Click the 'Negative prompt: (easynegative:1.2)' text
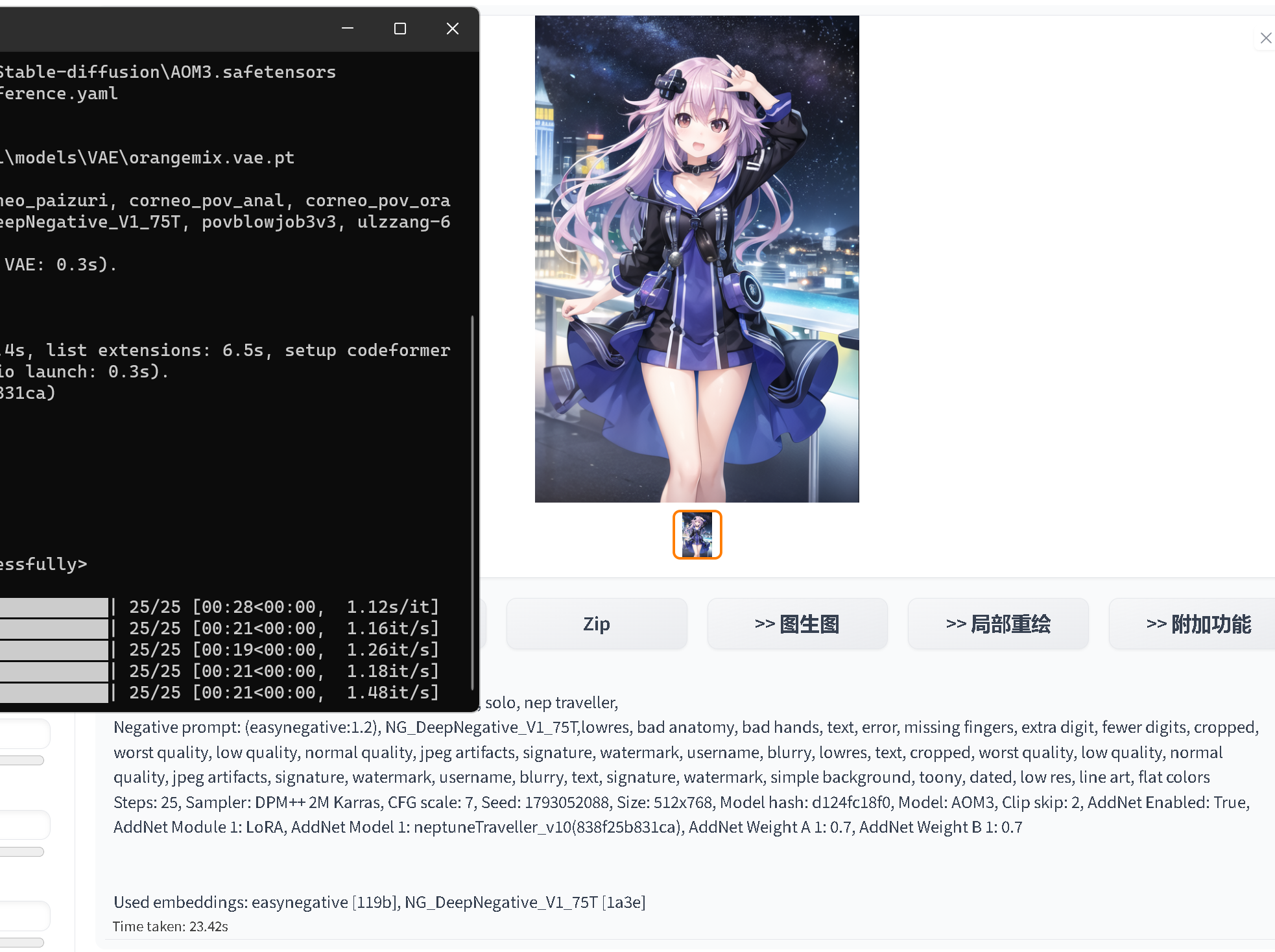This screenshot has width=1275, height=952. click(x=246, y=727)
